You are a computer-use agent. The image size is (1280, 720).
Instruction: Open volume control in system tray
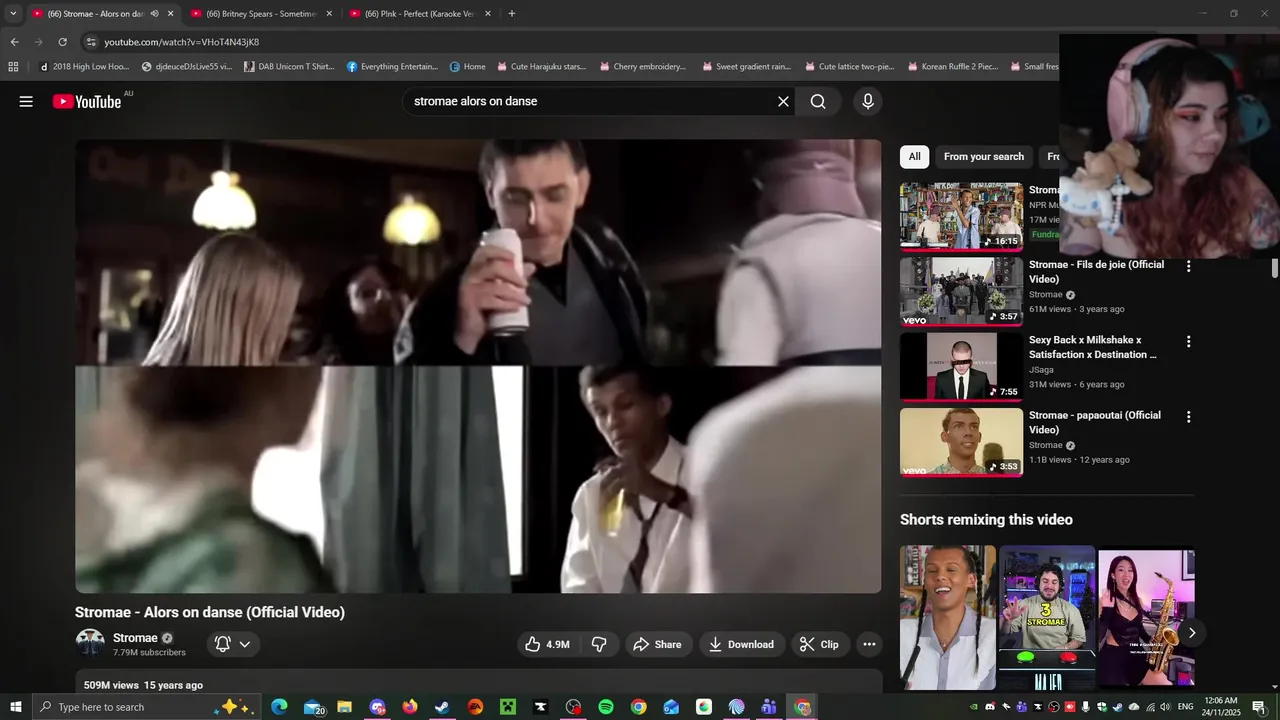pyautogui.click(x=1165, y=707)
